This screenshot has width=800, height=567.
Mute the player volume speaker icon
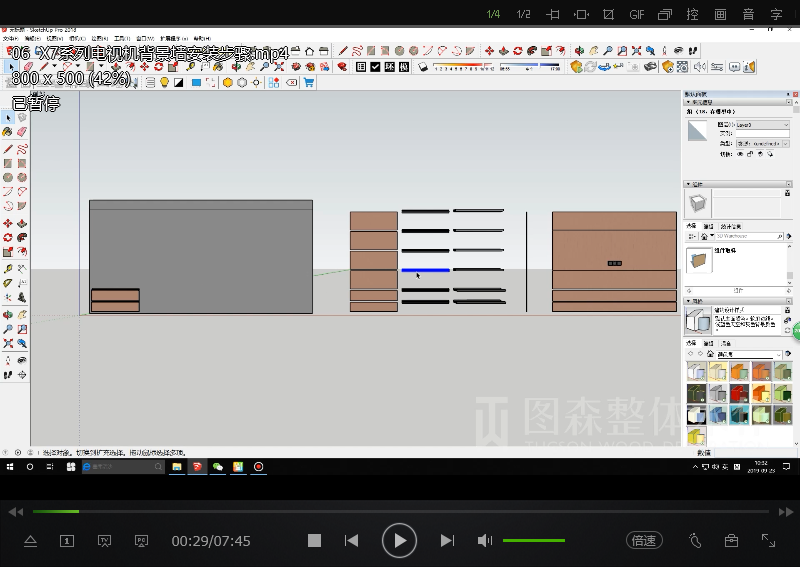[x=485, y=540]
